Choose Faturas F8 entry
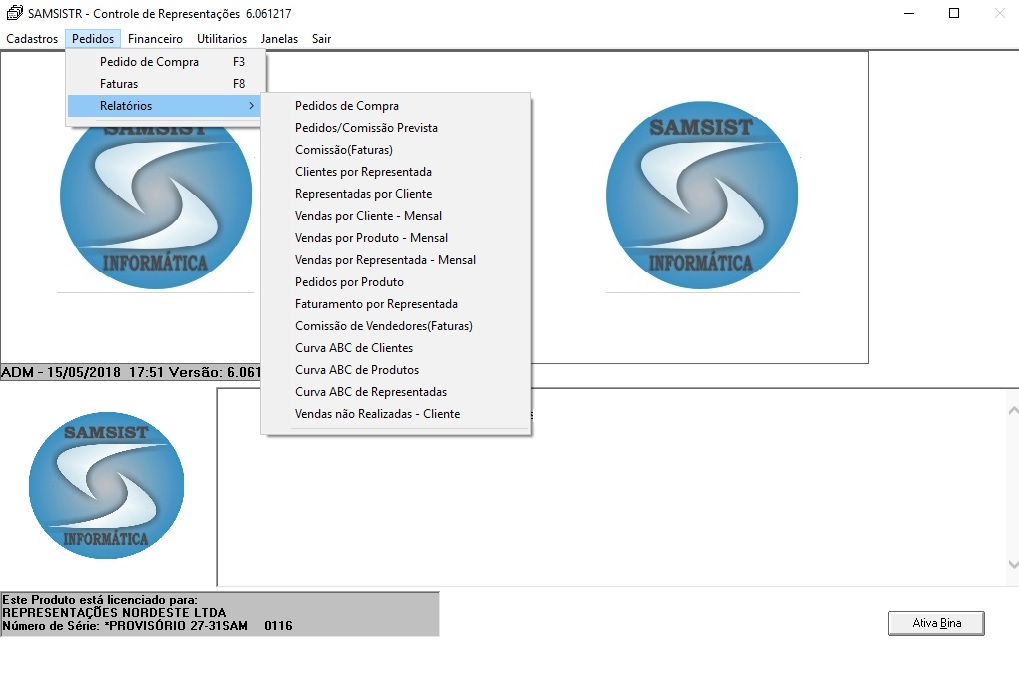 click(166, 84)
